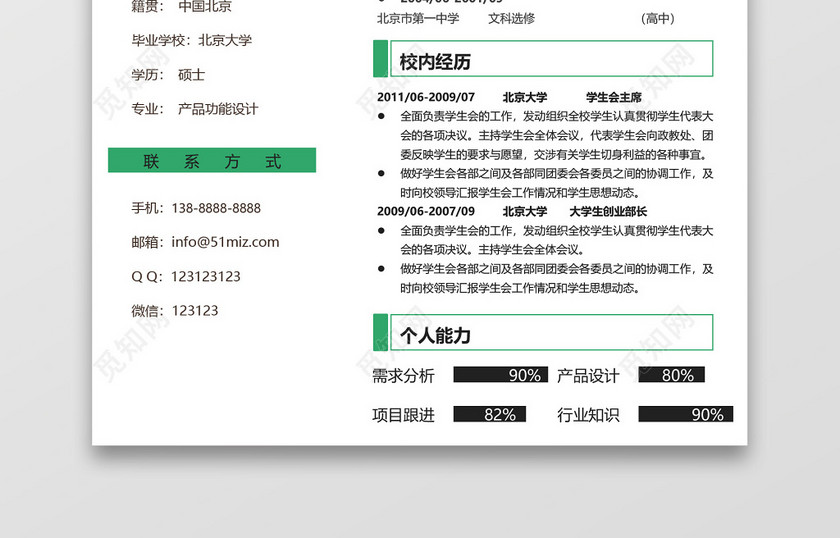Select the 籍贯 中国北京 line

(x=182, y=6)
